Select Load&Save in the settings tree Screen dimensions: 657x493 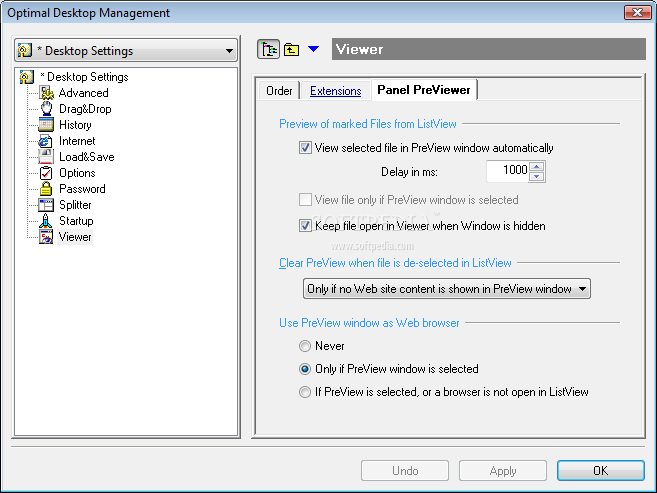pos(87,157)
